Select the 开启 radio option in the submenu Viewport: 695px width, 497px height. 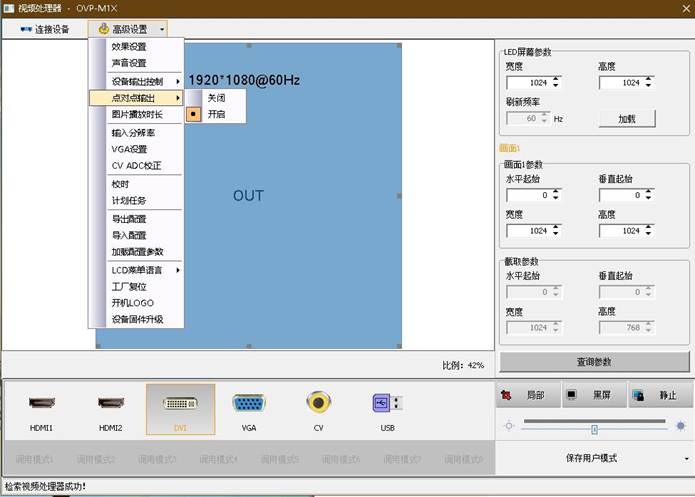pyautogui.click(x=217, y=115)
